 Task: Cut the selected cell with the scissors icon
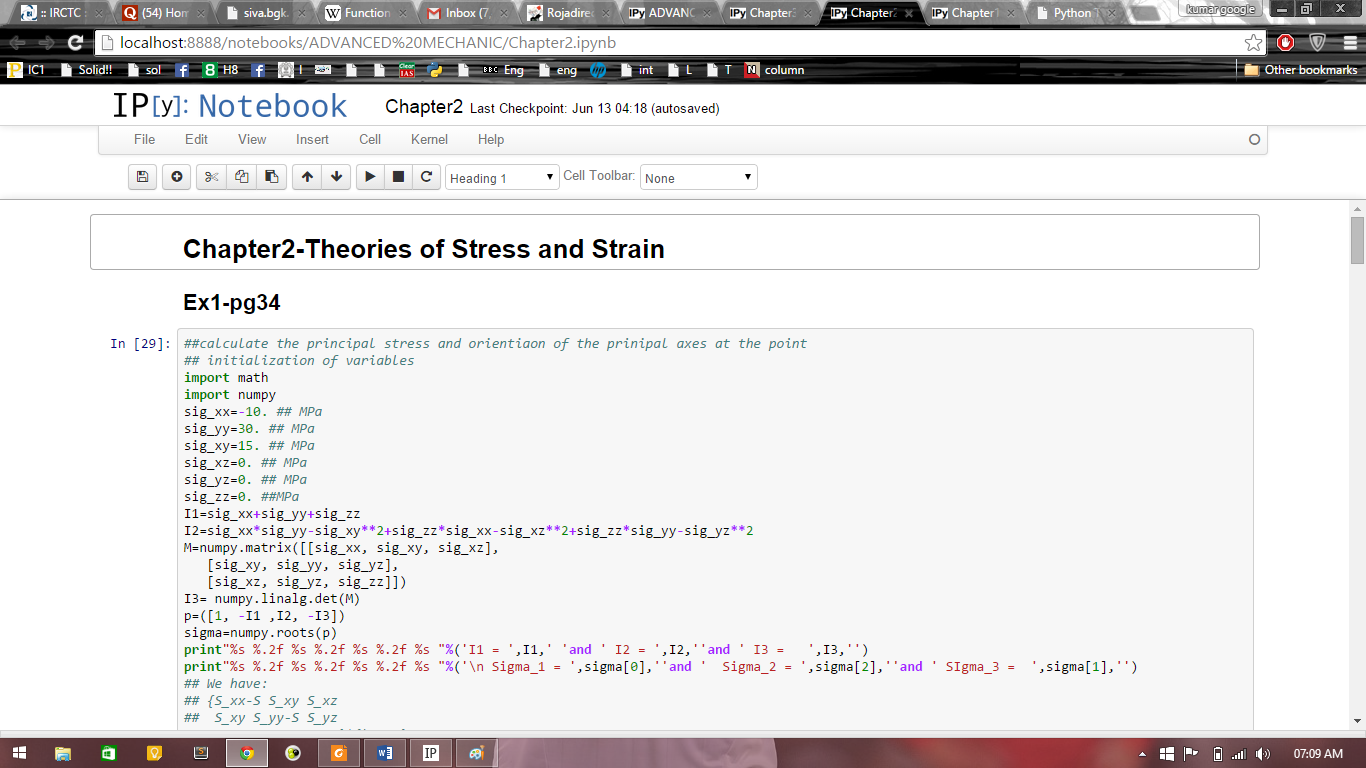pos(211,177)
